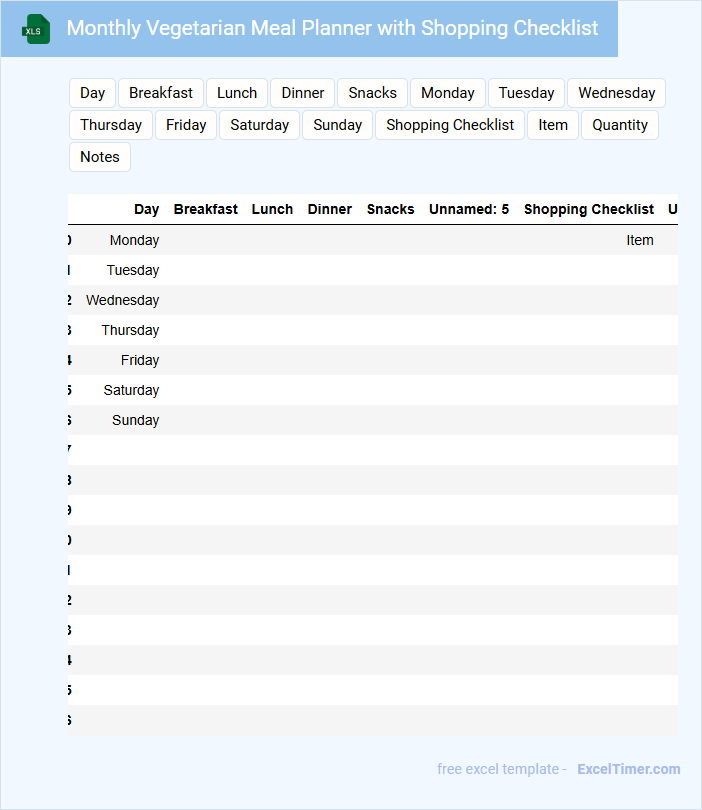
Task: Choose the Notes tag button
Action: point(100,157)
